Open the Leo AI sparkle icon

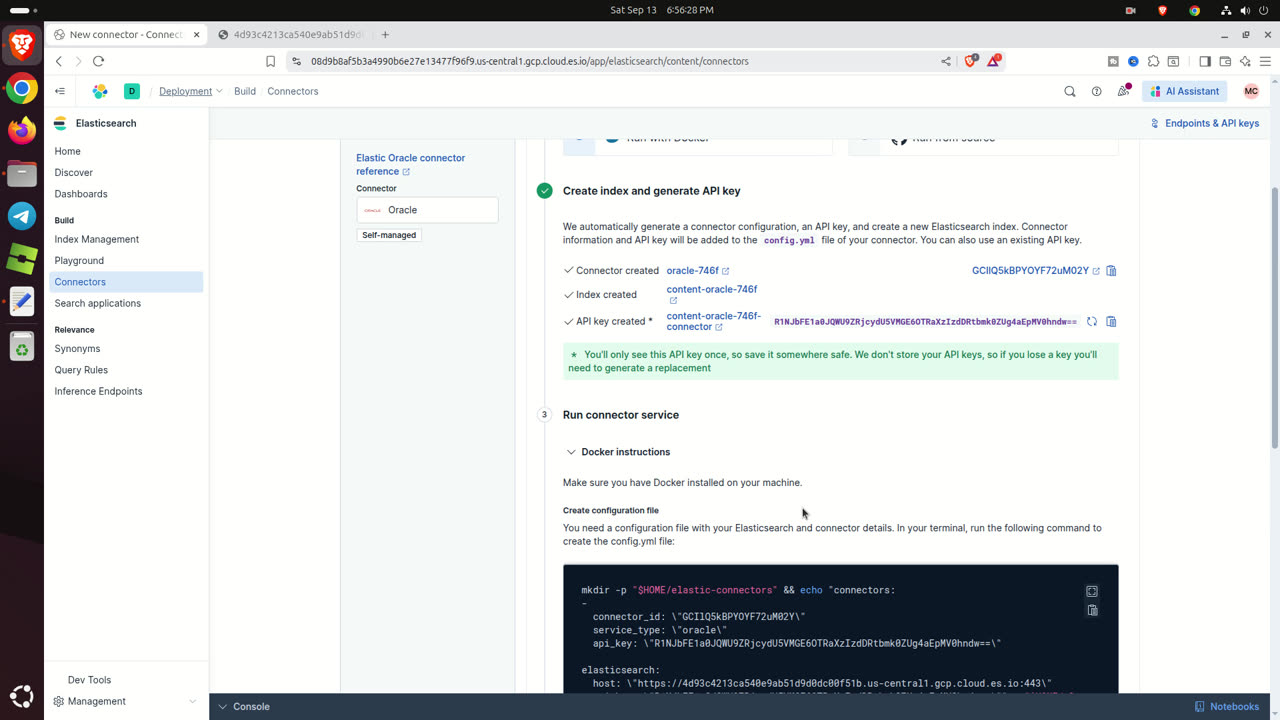pyautogui.click(x=1245, y=61)
